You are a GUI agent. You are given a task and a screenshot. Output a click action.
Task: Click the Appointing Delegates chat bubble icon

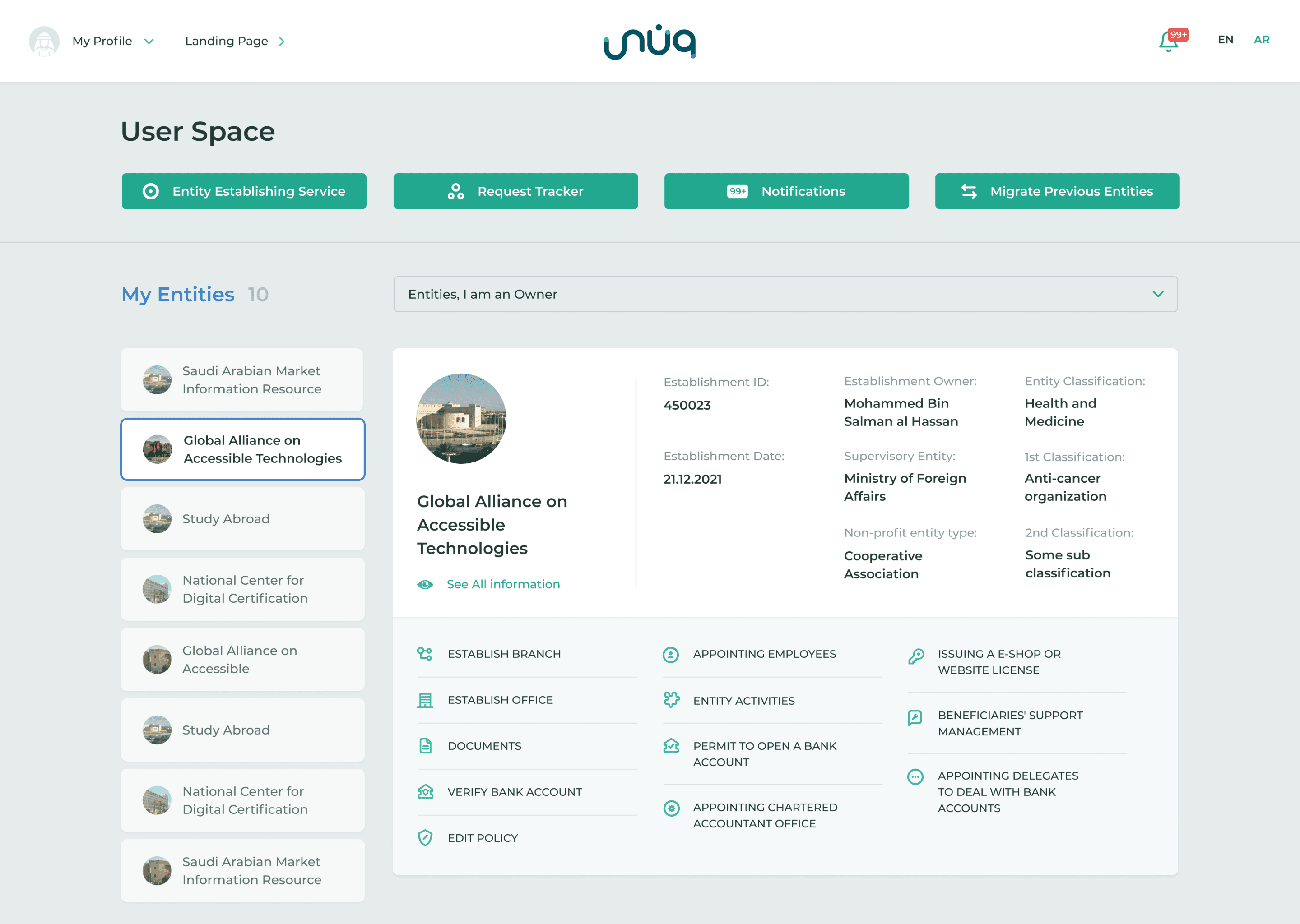[915, 776]
